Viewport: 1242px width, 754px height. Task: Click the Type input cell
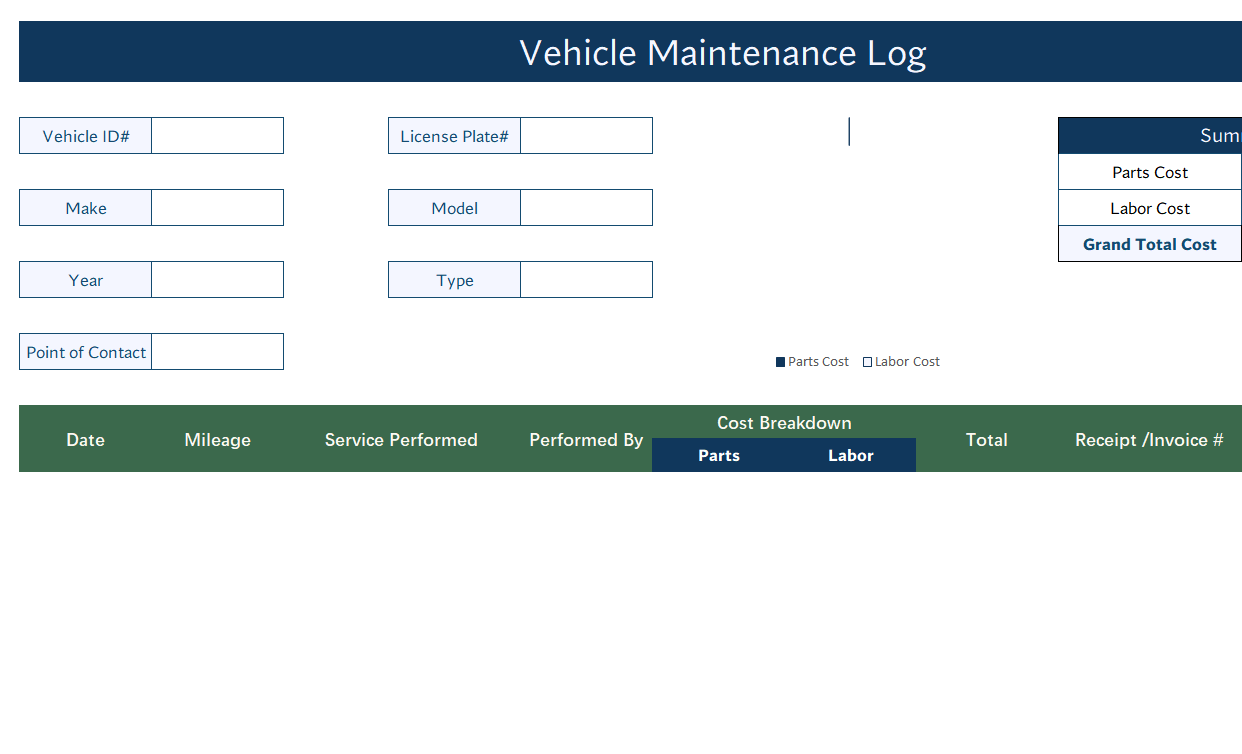tap(586, 280)
